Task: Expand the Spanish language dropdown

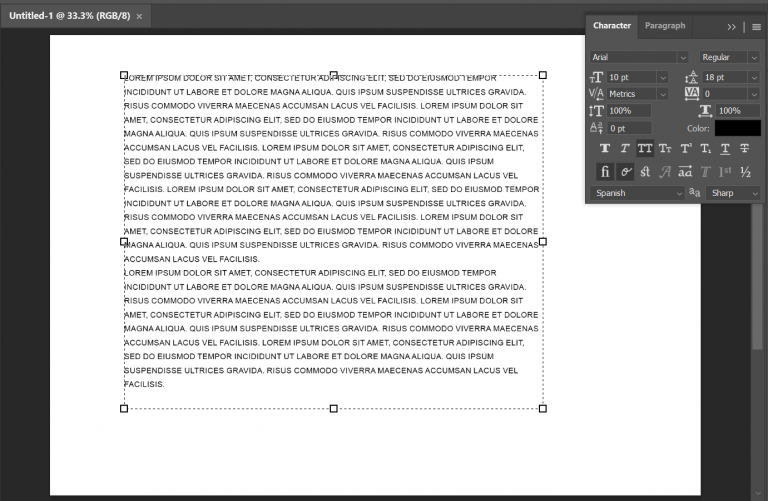Action: [637, 193]
